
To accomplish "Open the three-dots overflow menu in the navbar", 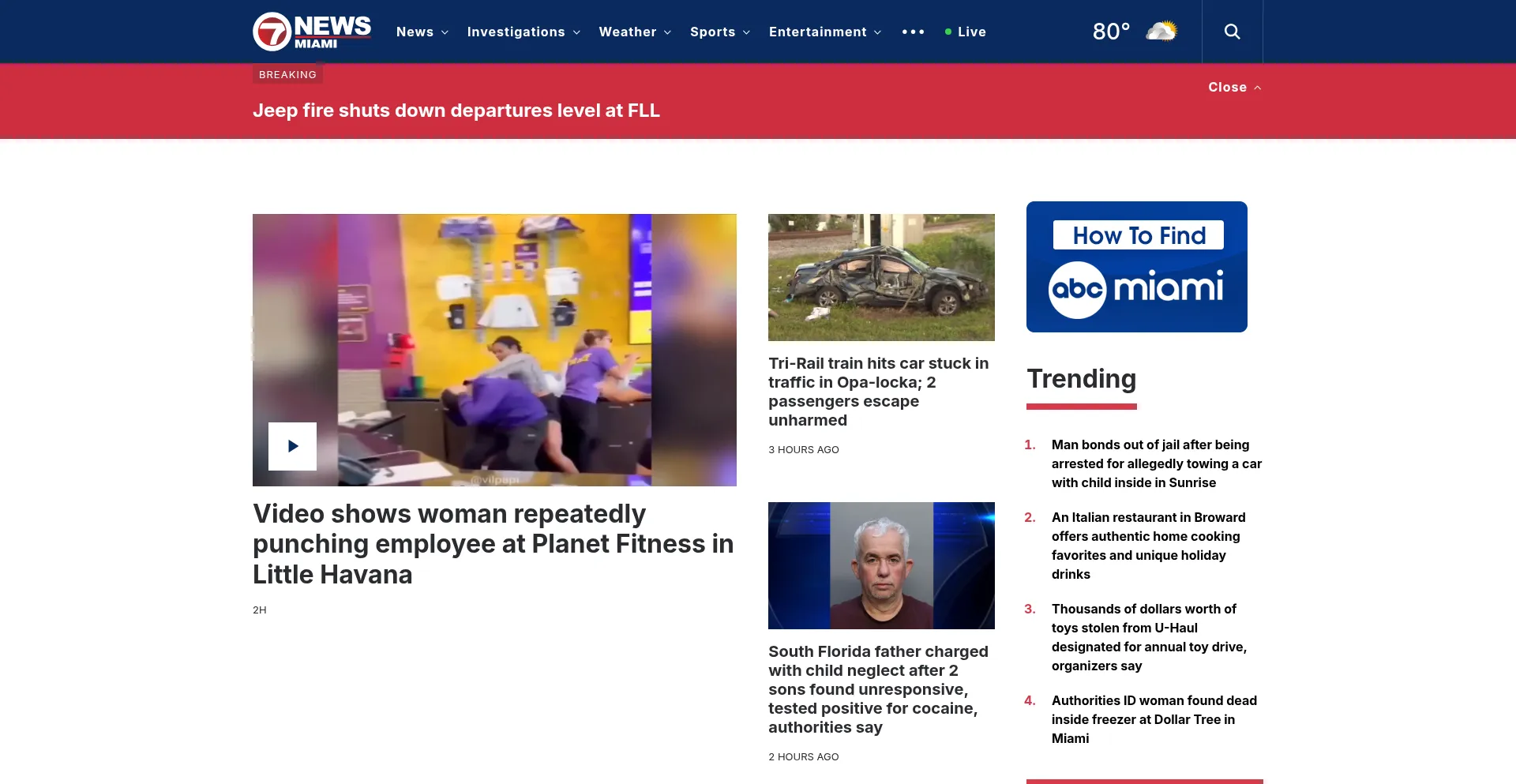I will [x=914, y=32].
